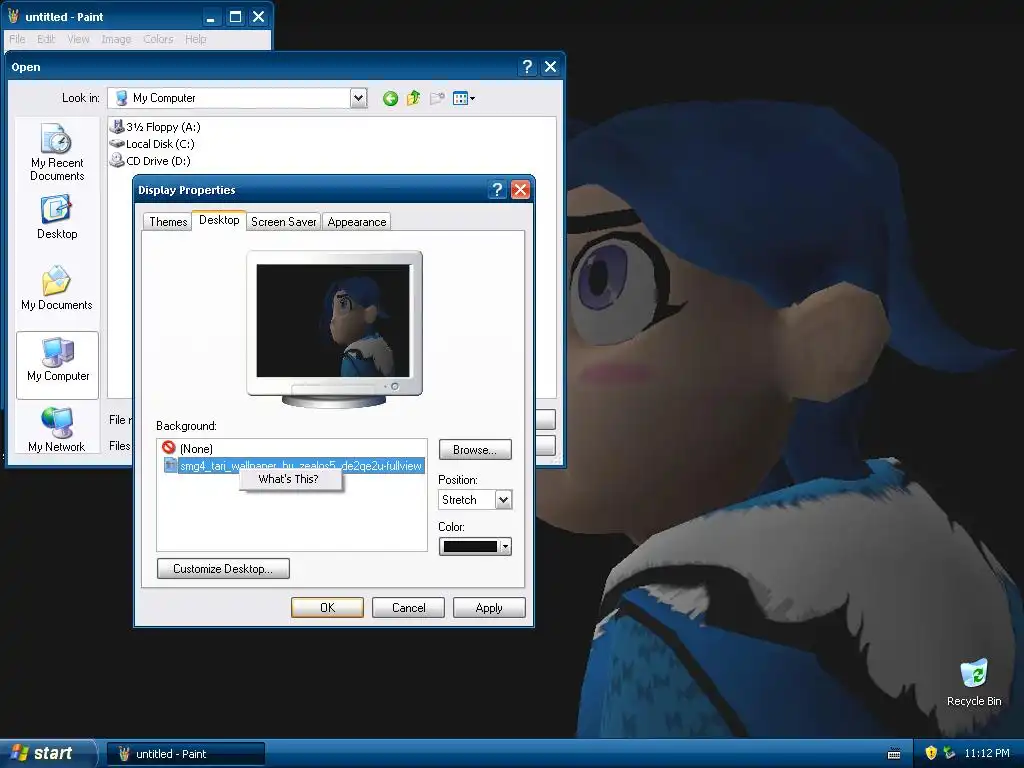Open the Appearance tab

pyautogui.click(x=357, y=222)
